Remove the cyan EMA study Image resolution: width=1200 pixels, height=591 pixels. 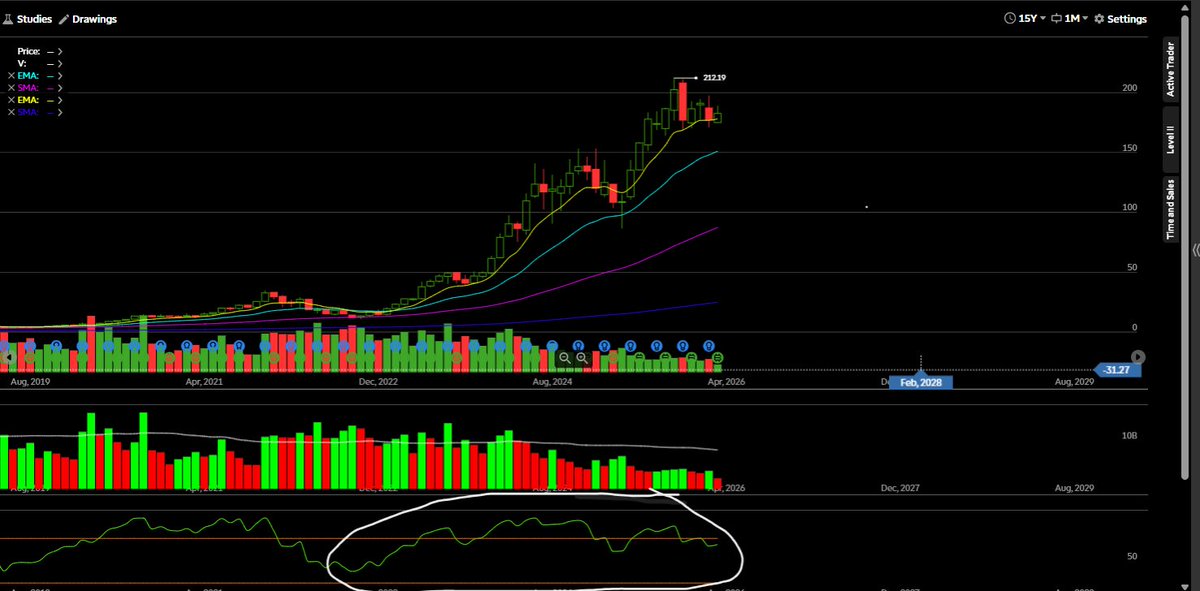coord(11,76)
